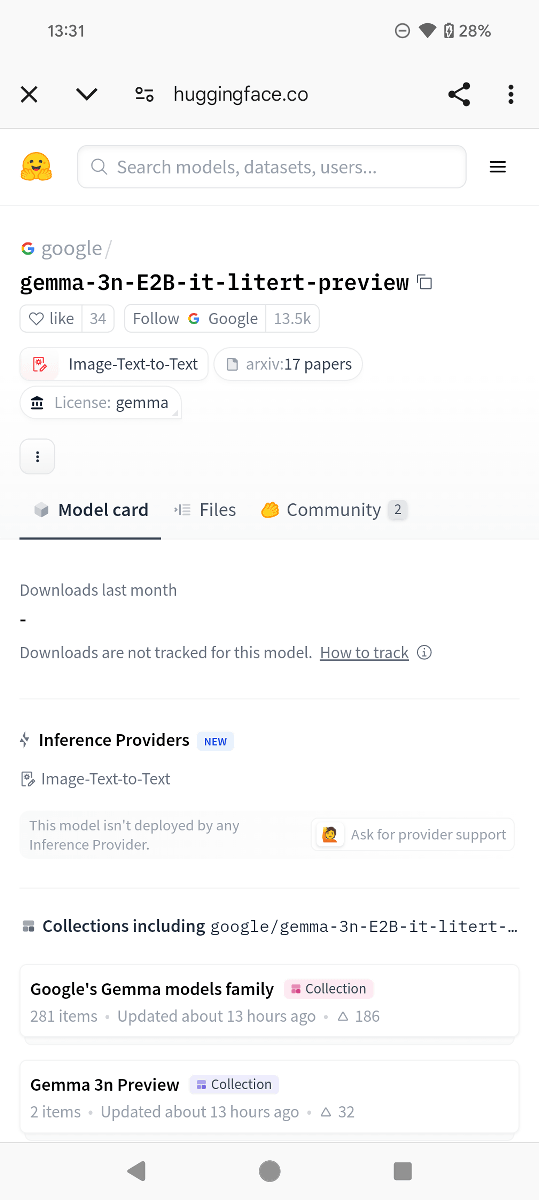This screenshot has height=1200, width=539.
Task: Click the downloads tracking info icon
Action: [x=424, y=653]
